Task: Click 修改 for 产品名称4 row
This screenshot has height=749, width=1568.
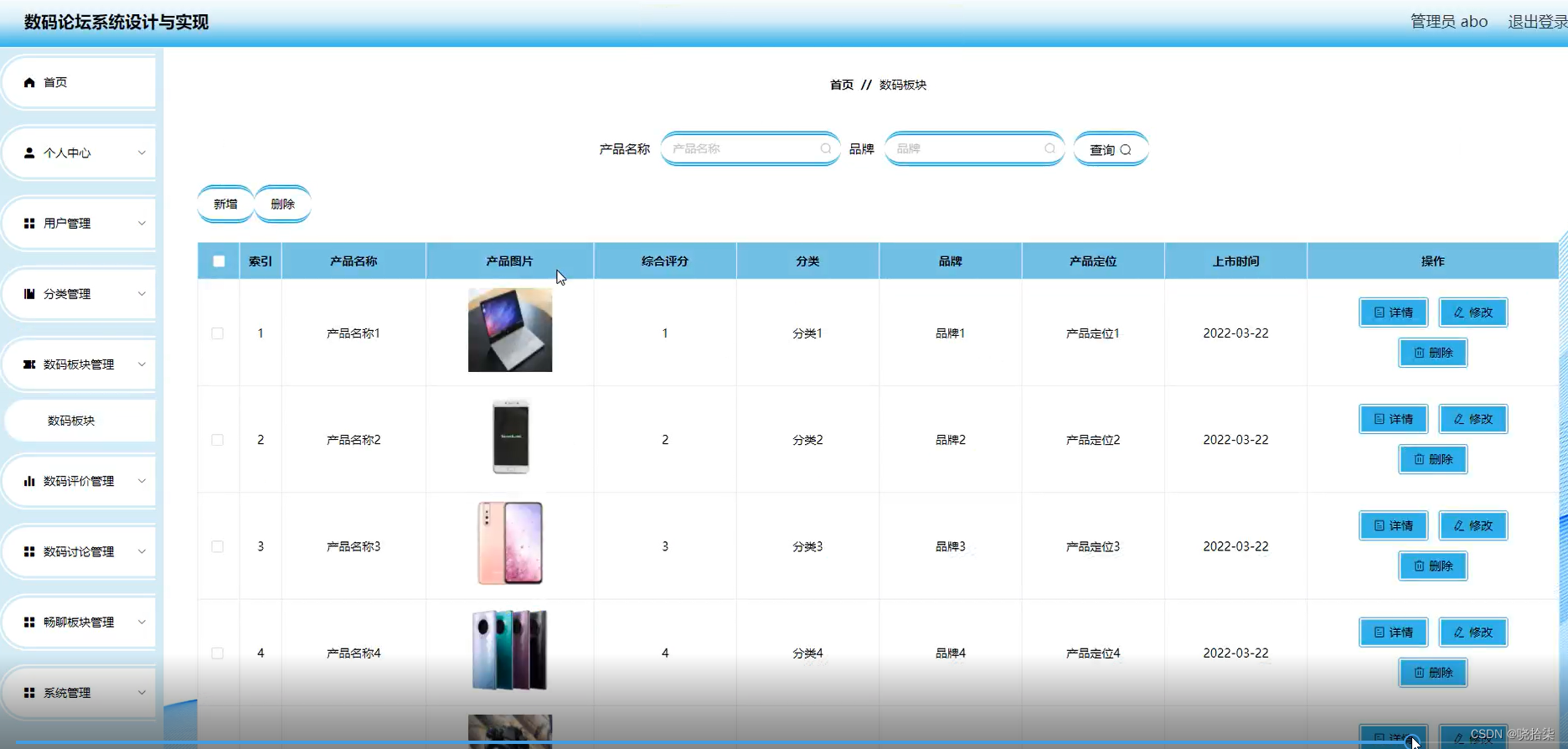Action: pos(1473,632)
